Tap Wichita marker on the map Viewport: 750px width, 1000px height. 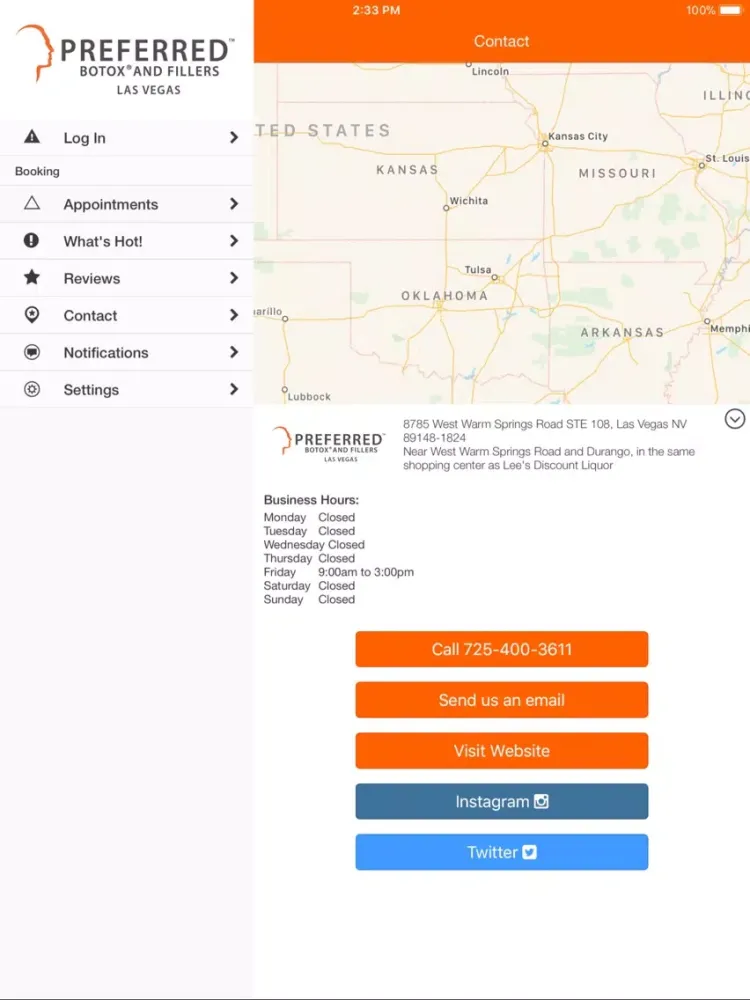[446, 208]
